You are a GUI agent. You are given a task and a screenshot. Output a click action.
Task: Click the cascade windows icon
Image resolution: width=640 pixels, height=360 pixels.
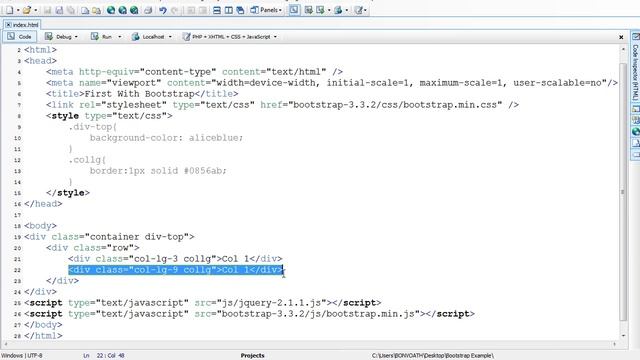point(240,10)
